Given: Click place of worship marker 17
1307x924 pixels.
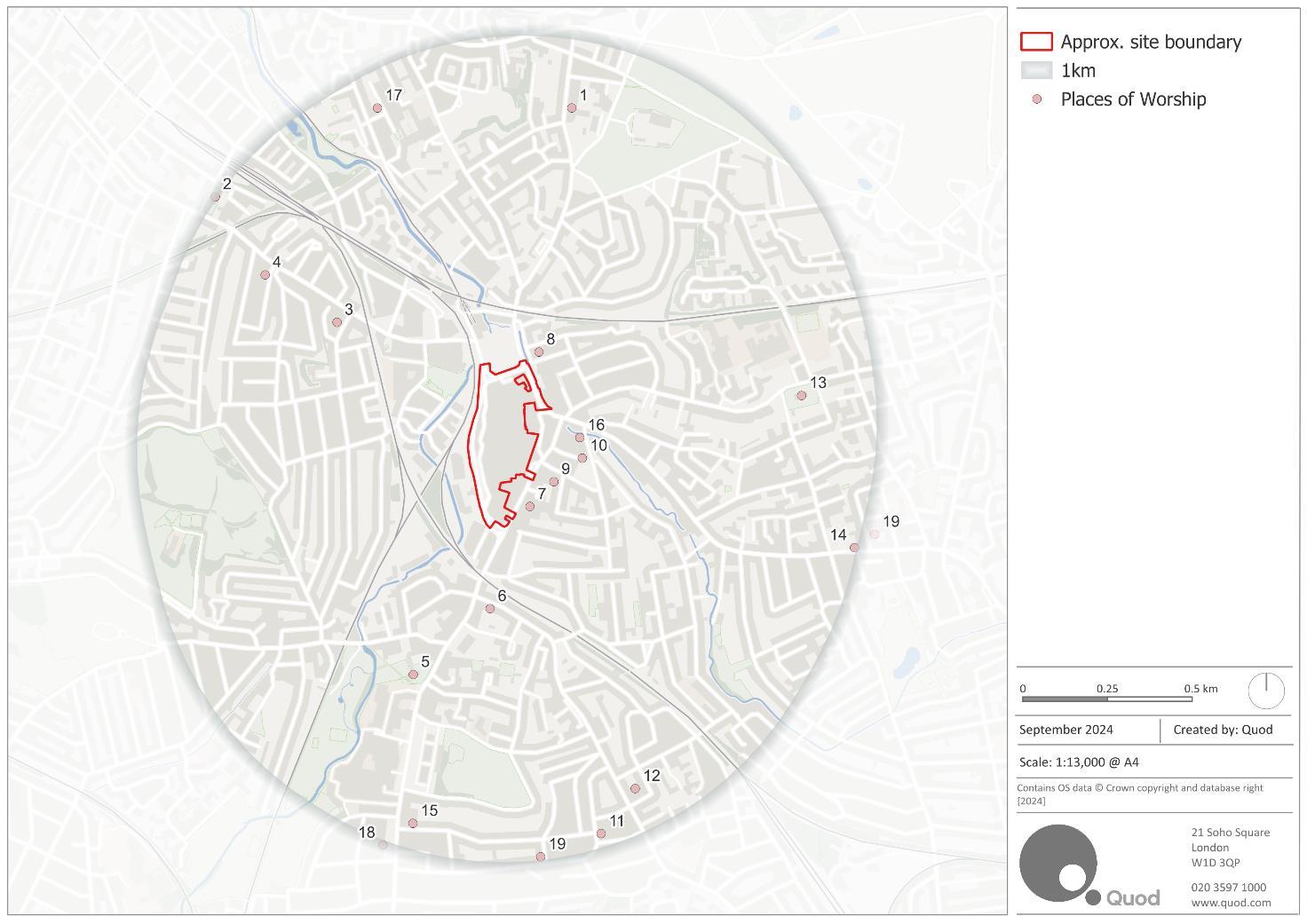Looking at the screenshot, I should [x=377, y=108].
